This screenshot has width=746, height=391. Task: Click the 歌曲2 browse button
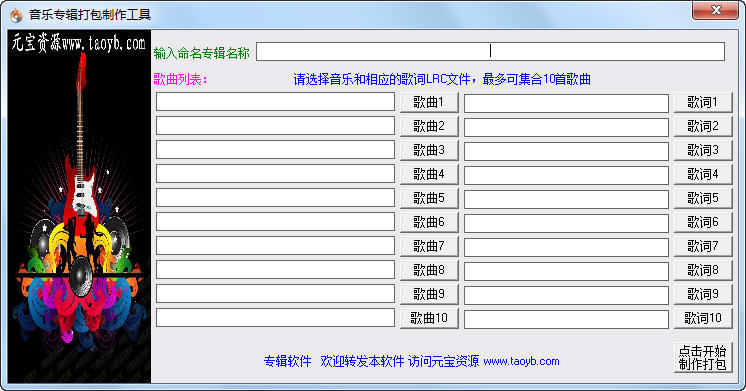(429, 126)
